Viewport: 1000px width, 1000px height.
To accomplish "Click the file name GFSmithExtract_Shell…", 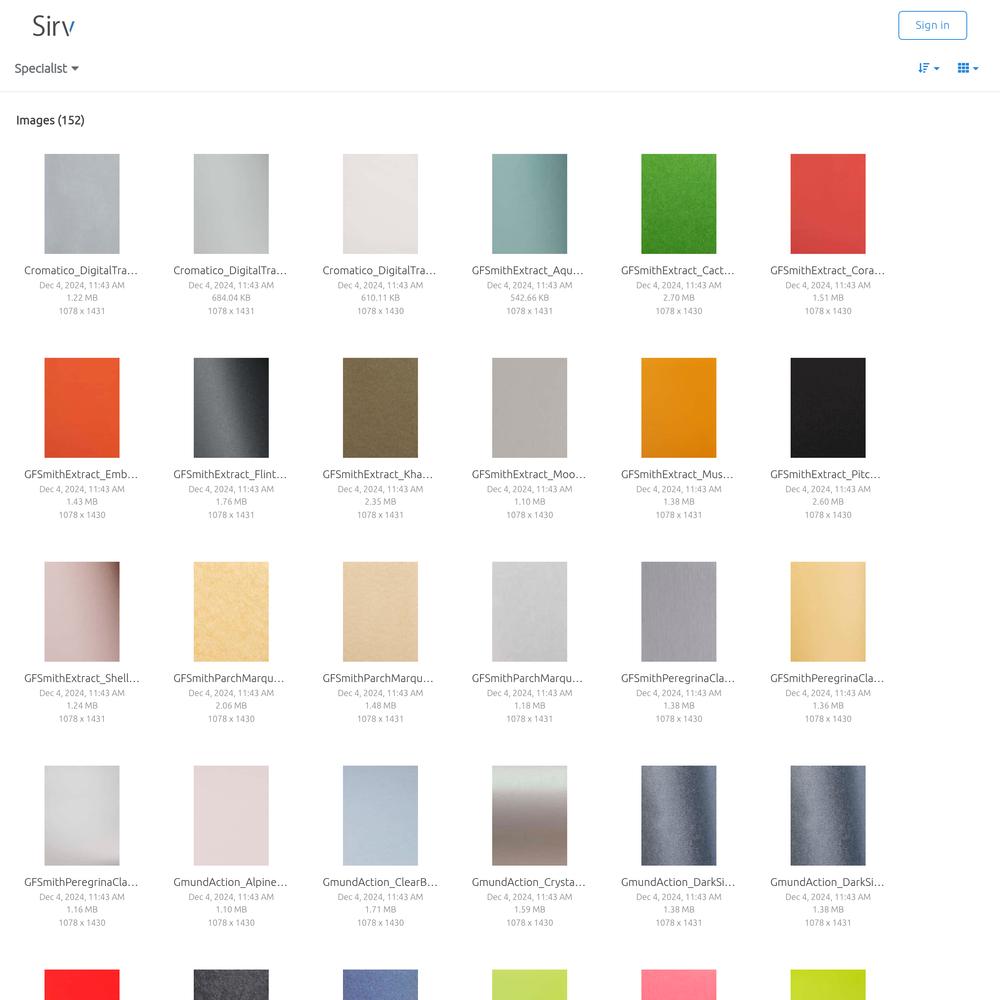I will pos(82,679).
